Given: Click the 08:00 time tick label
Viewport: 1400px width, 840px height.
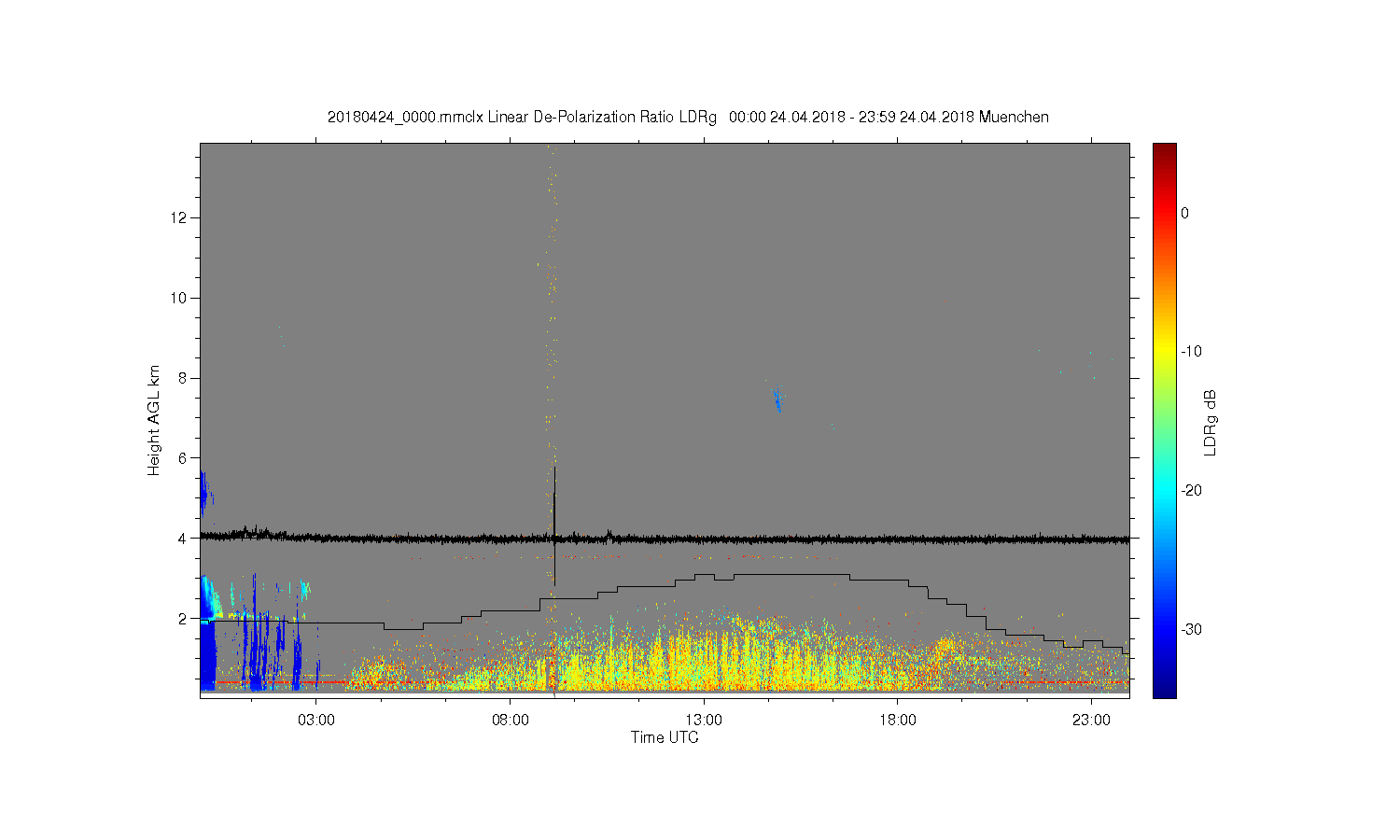Looking at the screenshot, I should click(511, 721).
